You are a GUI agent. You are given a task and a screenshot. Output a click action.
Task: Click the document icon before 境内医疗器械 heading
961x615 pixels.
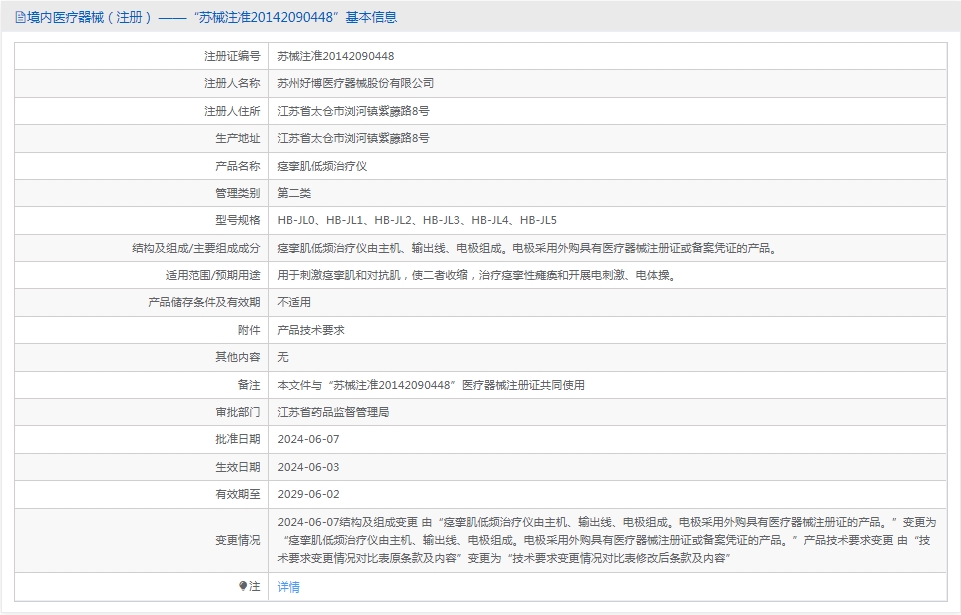coord(20,18)
